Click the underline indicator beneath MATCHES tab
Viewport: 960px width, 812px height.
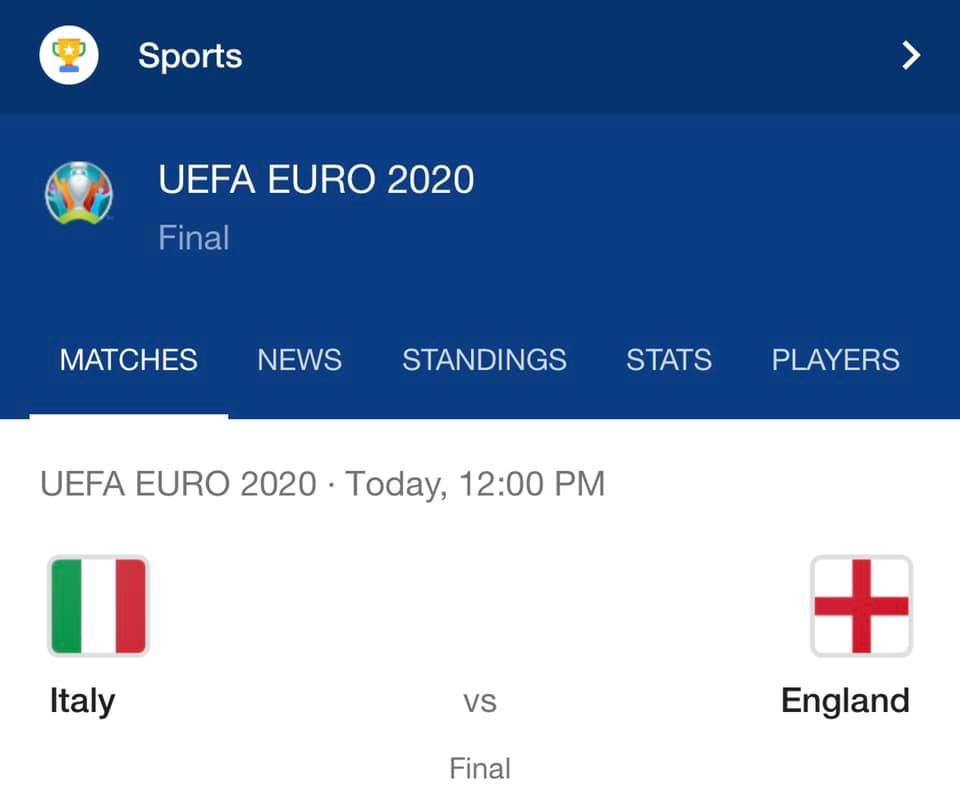[129, 416]
